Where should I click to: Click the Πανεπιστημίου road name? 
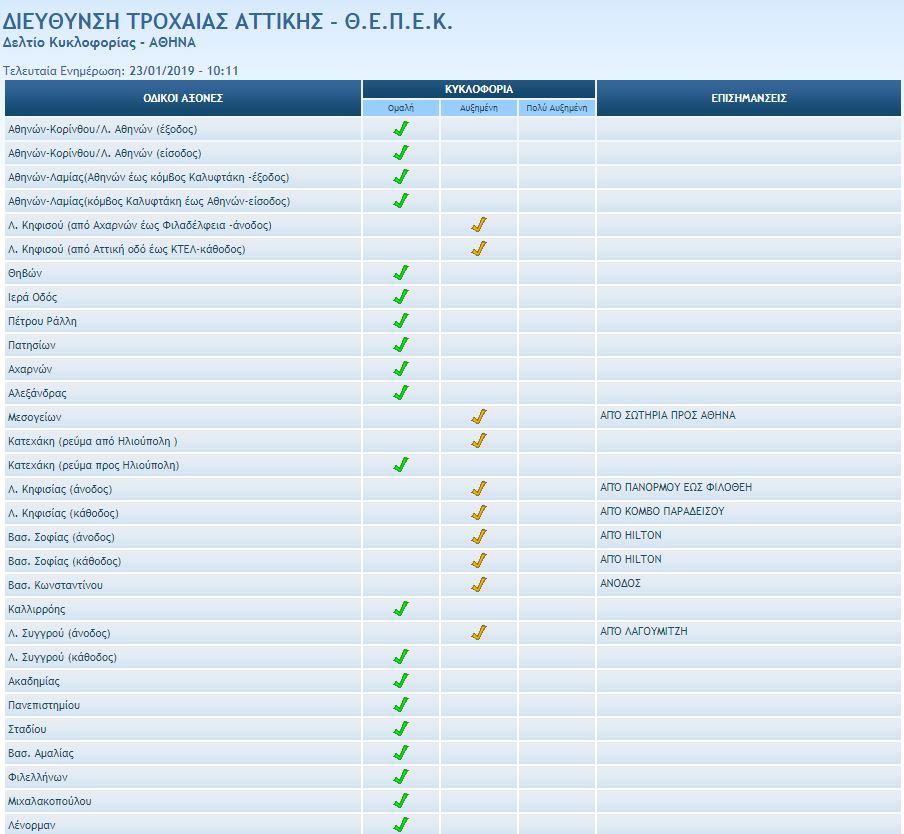click(44, 705)
